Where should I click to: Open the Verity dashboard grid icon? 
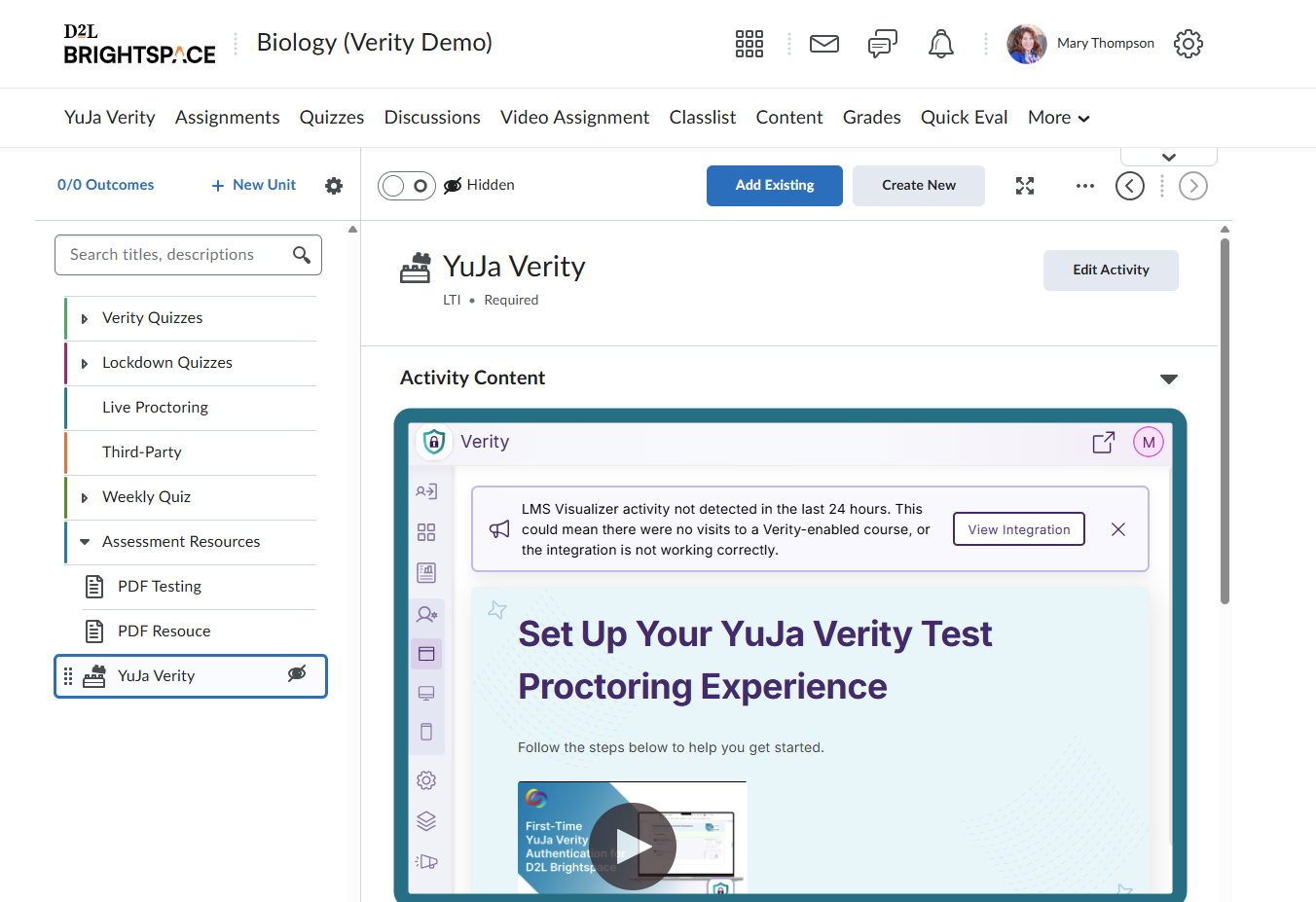(426, 532)
